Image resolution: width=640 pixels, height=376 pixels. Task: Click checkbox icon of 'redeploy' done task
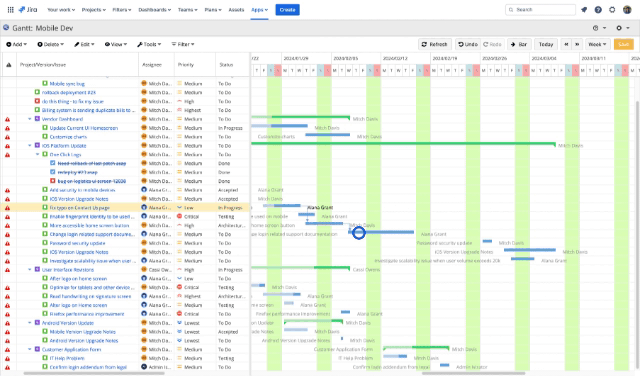coord(53,172)
